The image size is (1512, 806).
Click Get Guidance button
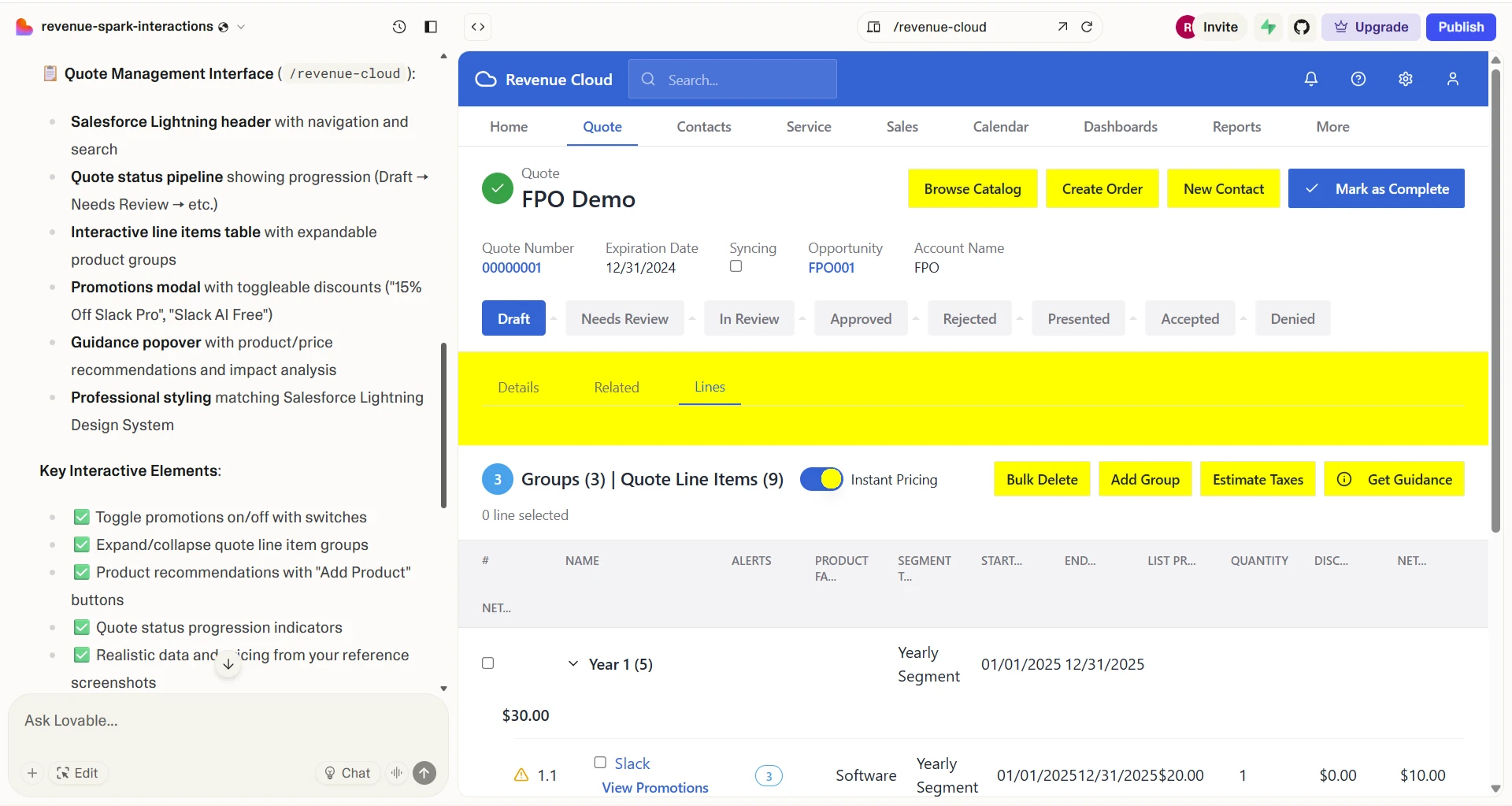tap(1395, 479)
